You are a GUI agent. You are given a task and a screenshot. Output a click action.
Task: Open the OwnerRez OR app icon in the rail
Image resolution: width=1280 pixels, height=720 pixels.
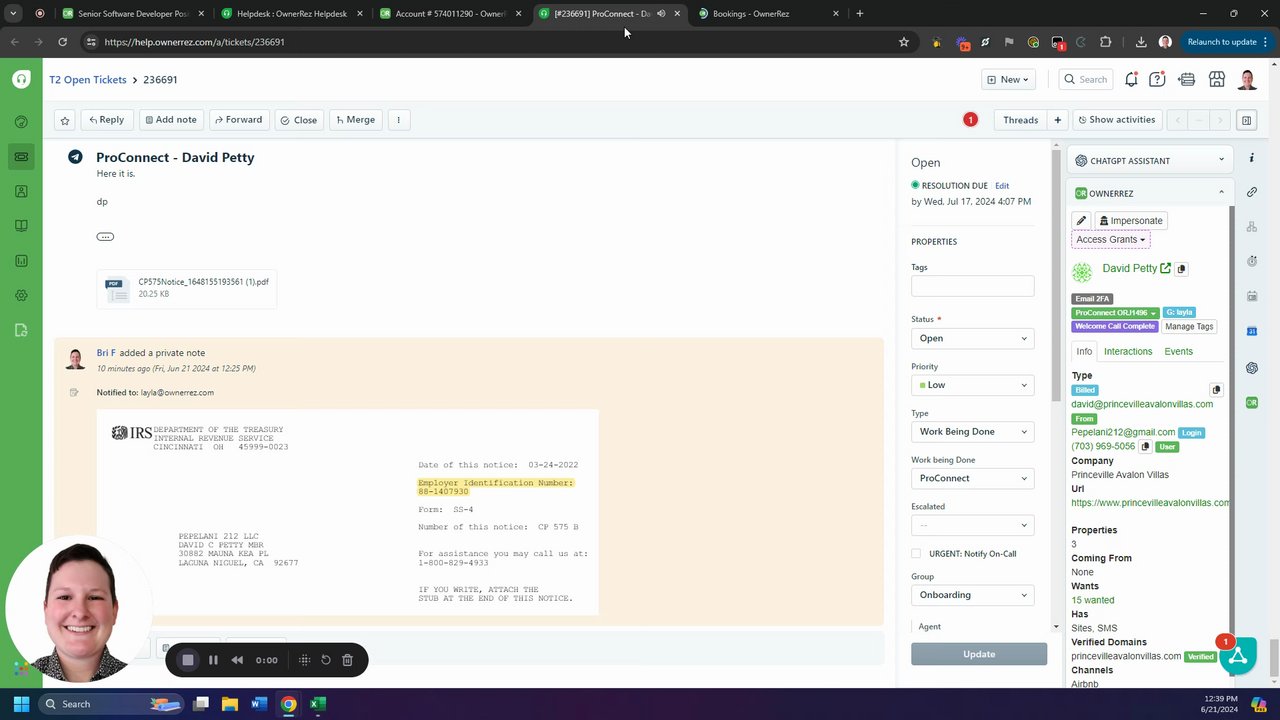click(1252, 402)
